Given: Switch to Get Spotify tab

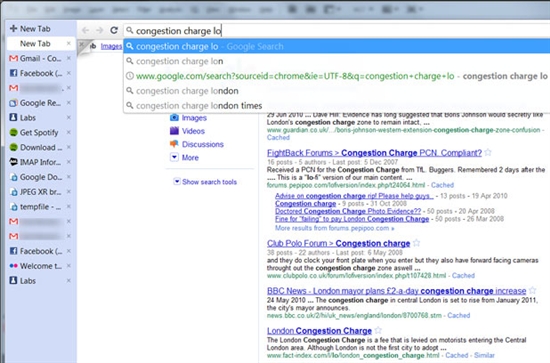Looking at the screenshot, I should click(34, 133).
